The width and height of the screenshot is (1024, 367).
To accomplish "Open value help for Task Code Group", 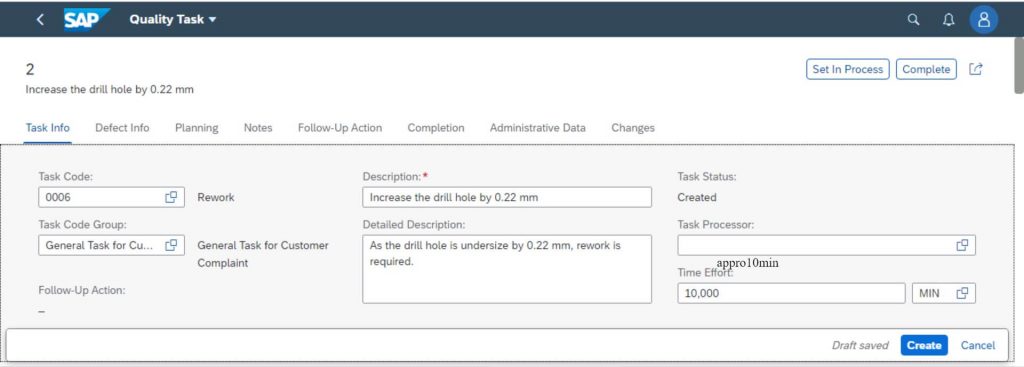I will pos(171,246).
